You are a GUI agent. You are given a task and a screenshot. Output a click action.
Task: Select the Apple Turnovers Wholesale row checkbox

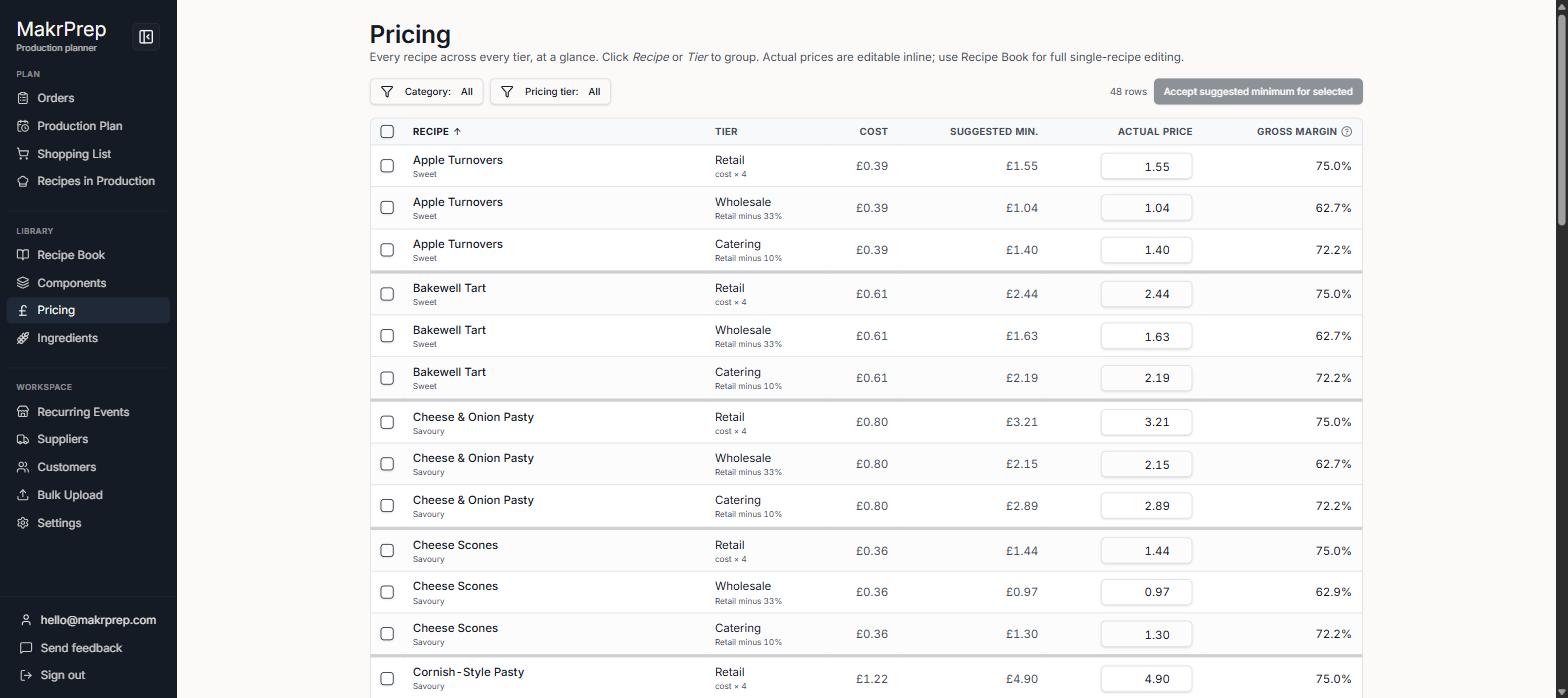pos(387,208)
